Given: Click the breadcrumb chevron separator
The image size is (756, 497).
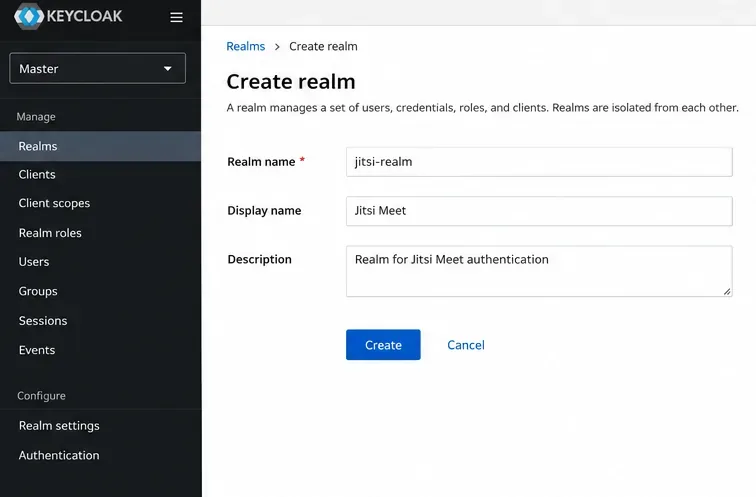Looking at the screenshot, I should (277, 47).
